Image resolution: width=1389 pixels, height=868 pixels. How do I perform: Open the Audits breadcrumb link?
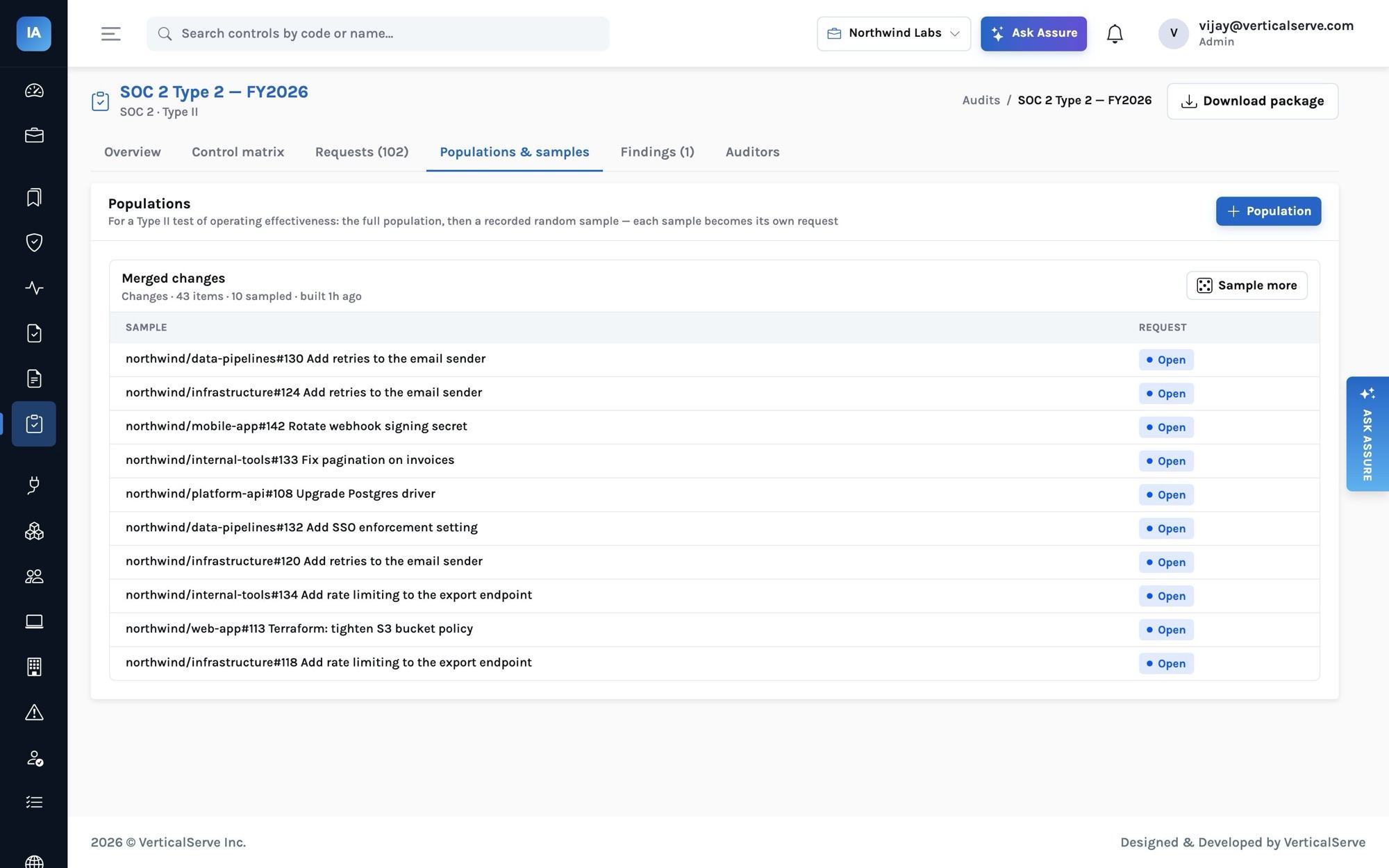981,101
